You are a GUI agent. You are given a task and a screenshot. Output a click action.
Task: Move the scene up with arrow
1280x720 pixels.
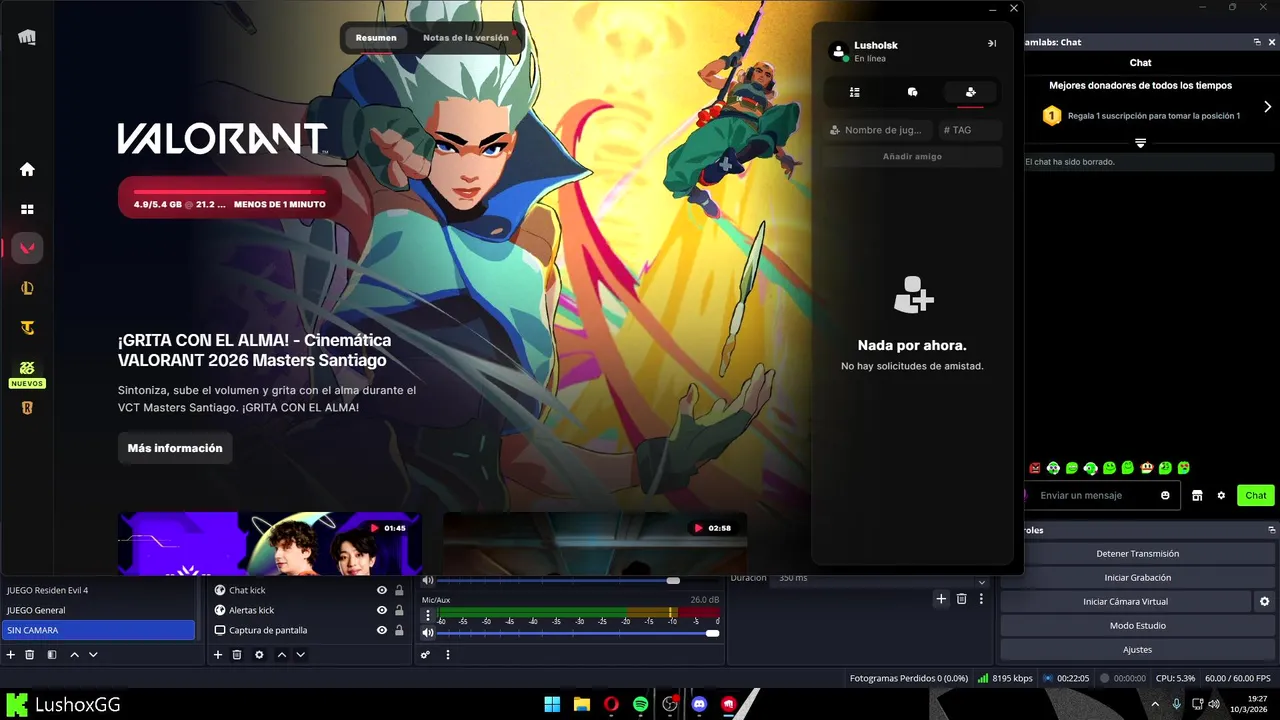[x=74, y=655]
